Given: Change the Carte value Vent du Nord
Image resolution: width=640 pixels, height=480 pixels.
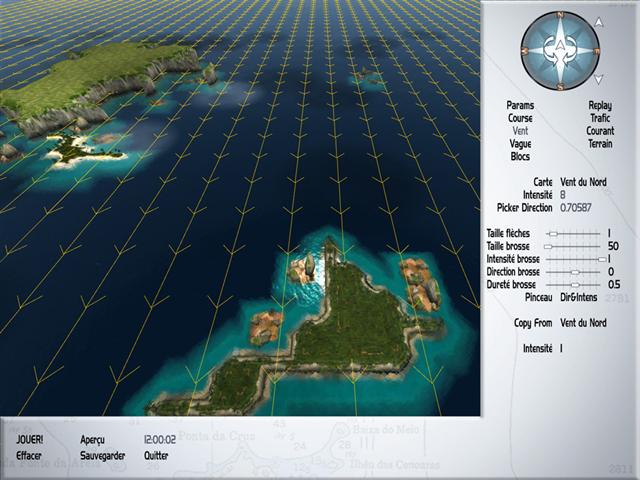Looking at the screenshot, I should click(x=583, y=182).
